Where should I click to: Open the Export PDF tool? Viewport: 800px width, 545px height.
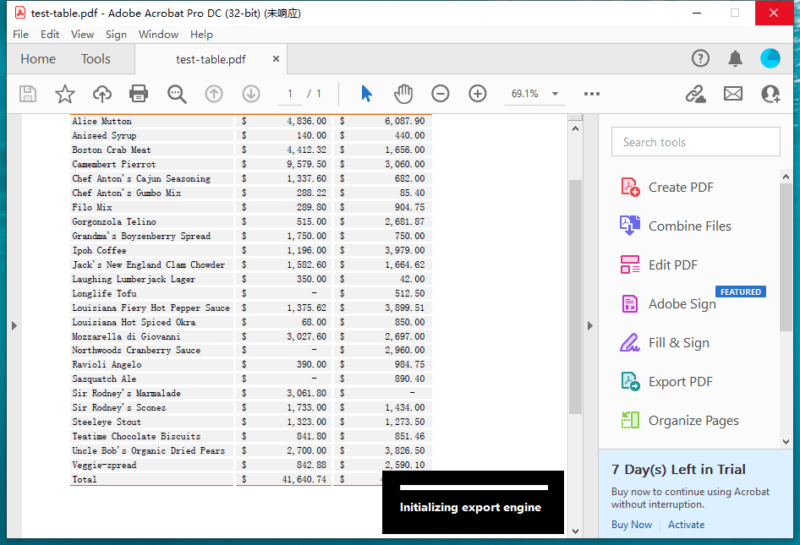tap(666, 382)
